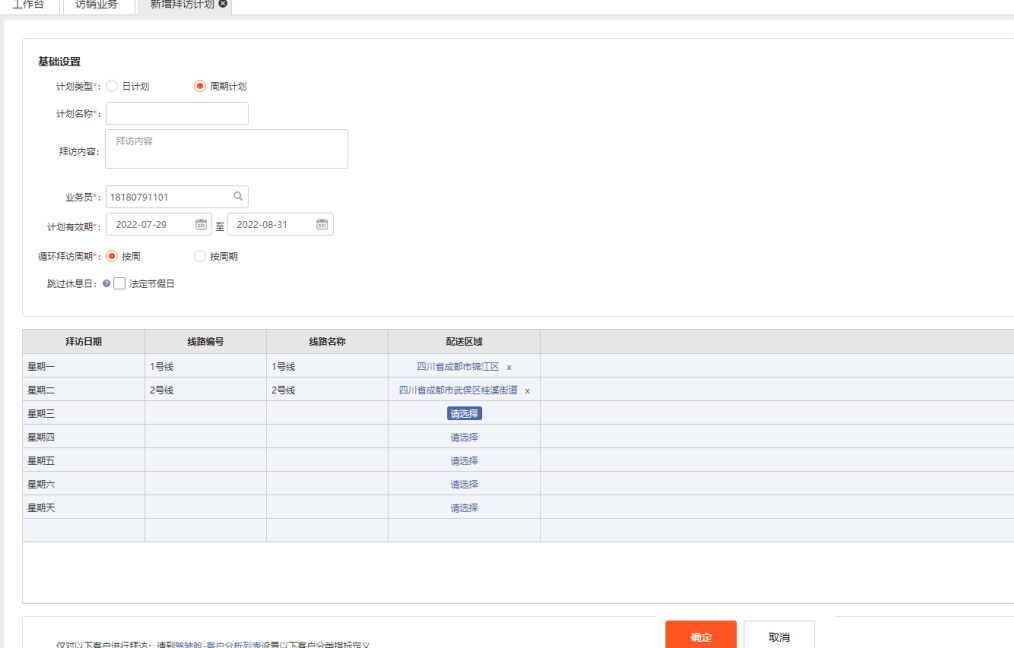This screenshot has width=1014, height=648.
Task: Click the 计划名称 input field
Action: tap(177, 113)
